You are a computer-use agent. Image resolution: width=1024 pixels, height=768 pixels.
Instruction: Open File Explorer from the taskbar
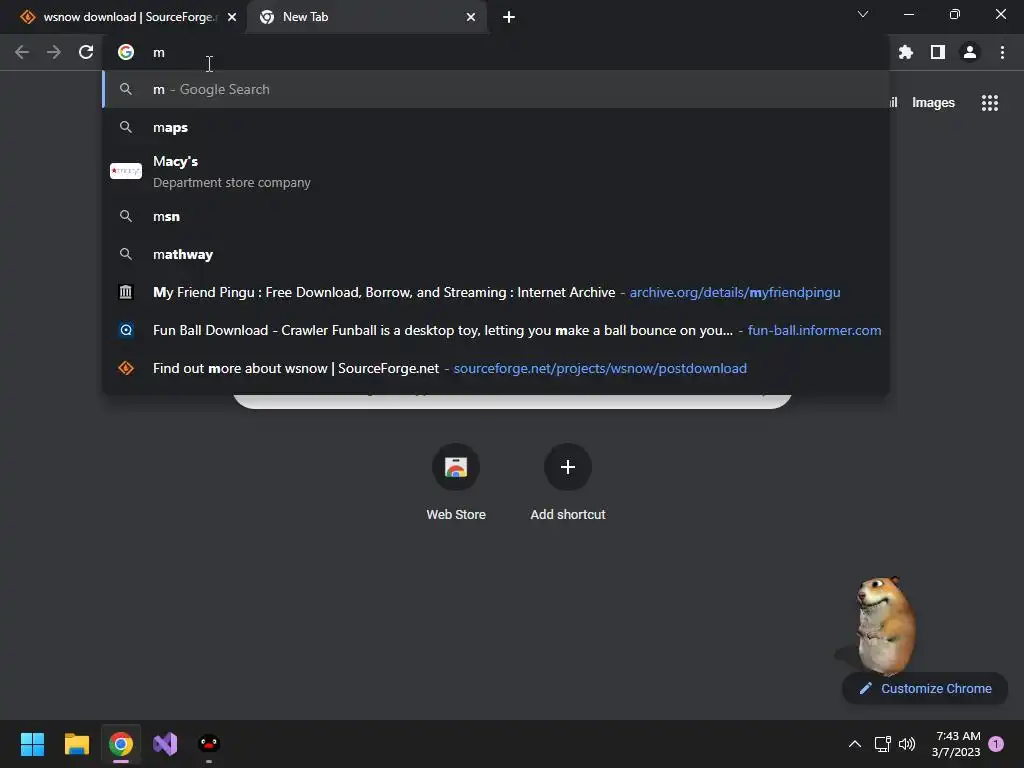[x=76, y=744]
